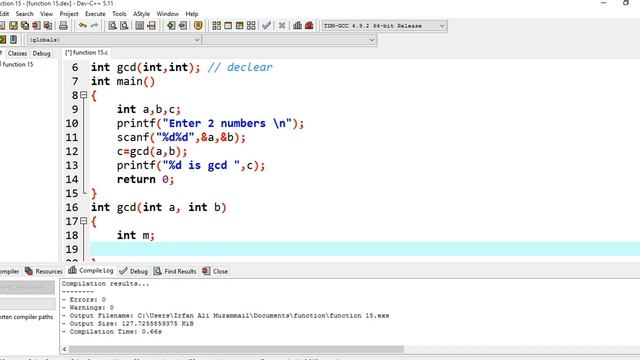The height and width of the screenshot is (360, 640).
Task: Click the compile log scrollbar left arrow
Action: coord(64,349)
